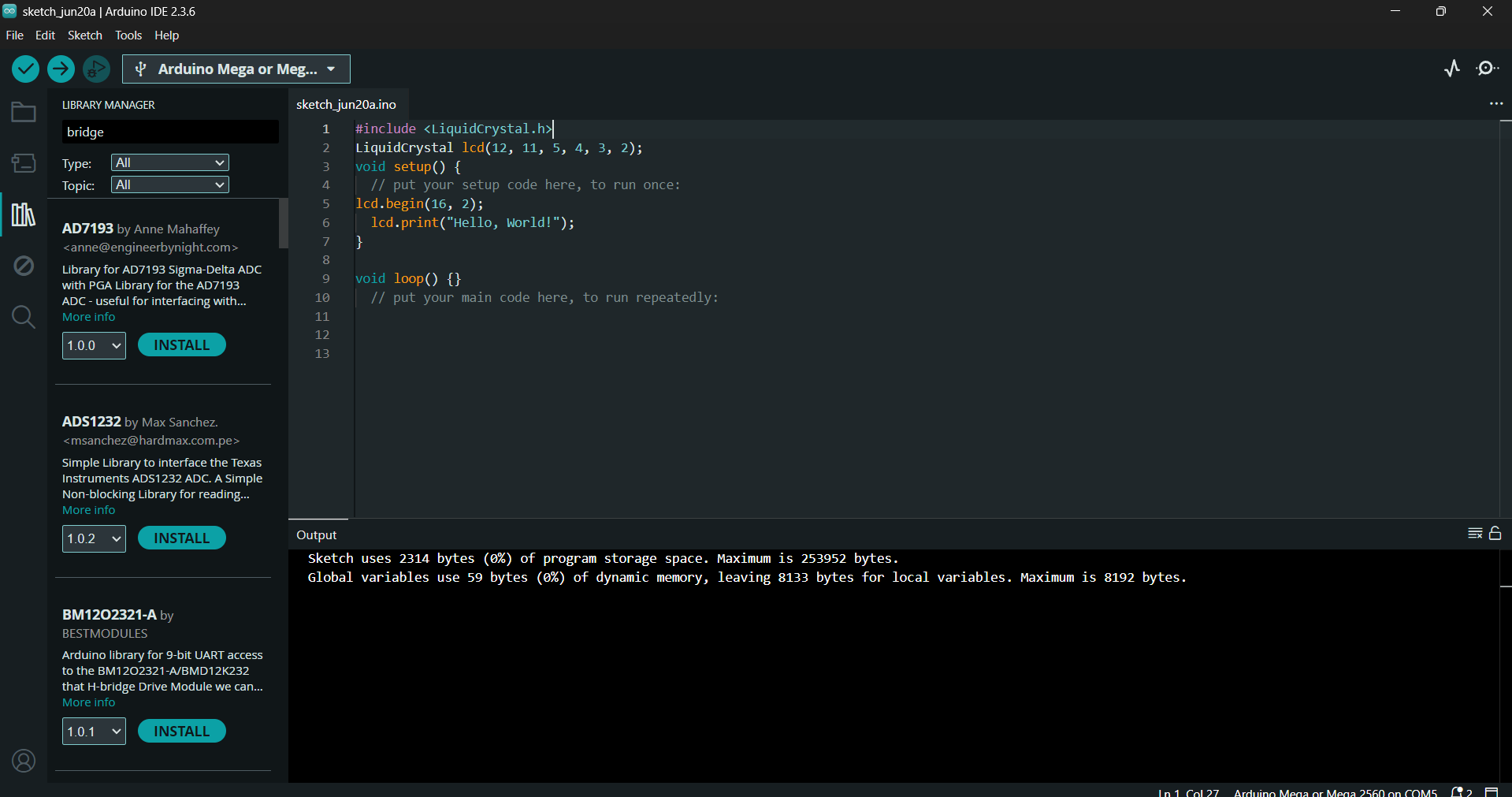Open the Tools menu
Image resolution: width=1512 pixels, height=797 pixels.
128,35
